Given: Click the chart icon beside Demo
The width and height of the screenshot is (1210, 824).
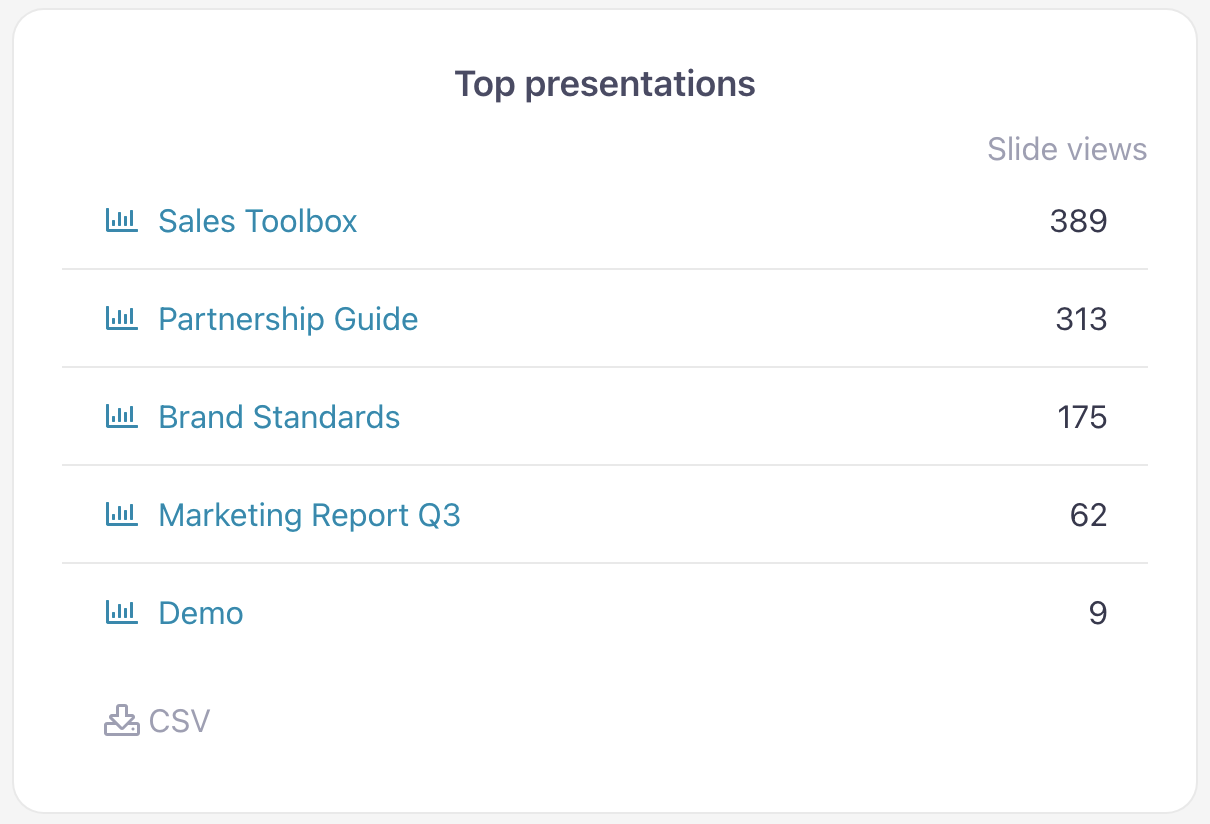Looking at the screenshot, I should coord(121,613).
